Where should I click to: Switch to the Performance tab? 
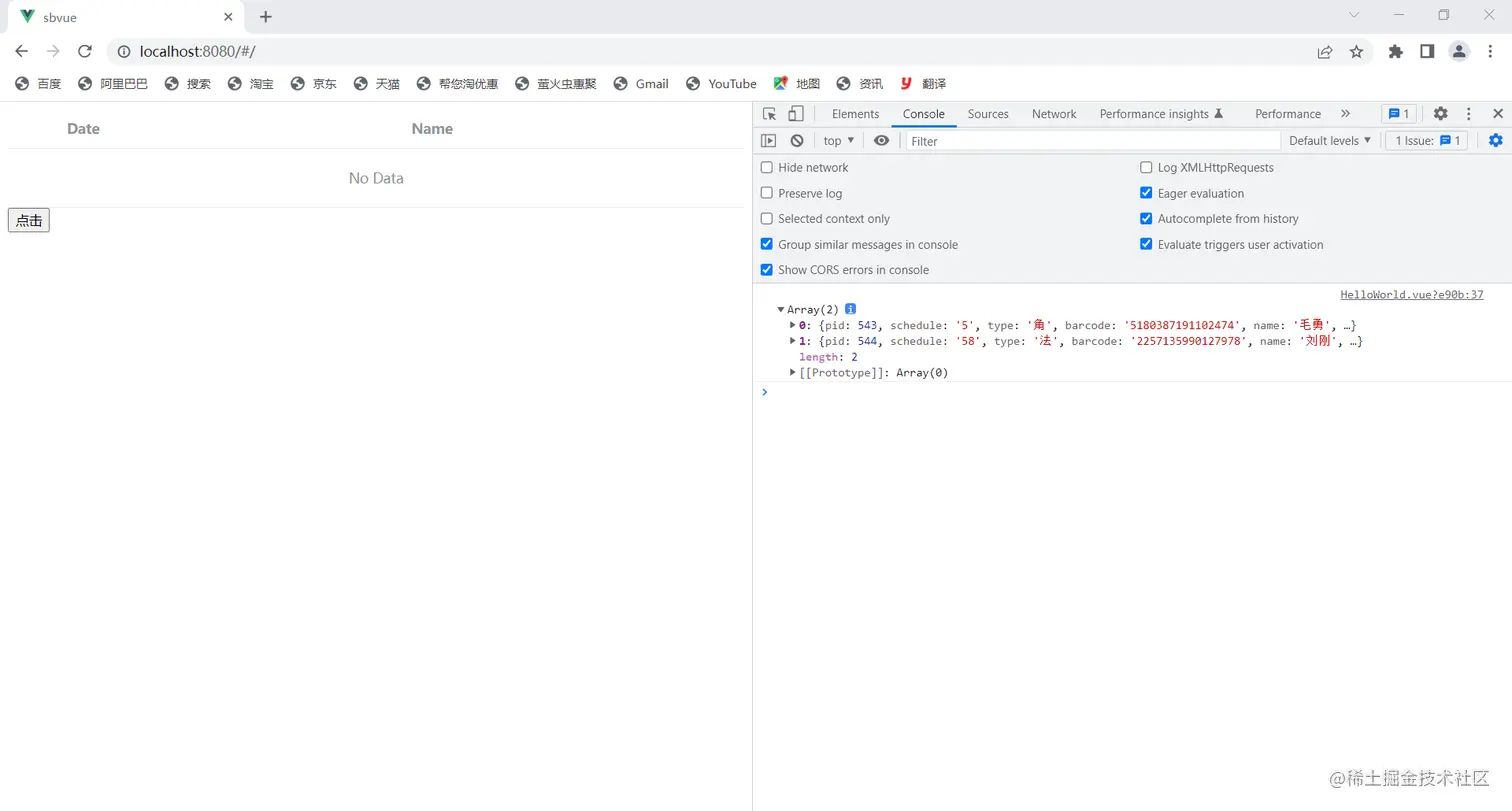pos(1288,114)
